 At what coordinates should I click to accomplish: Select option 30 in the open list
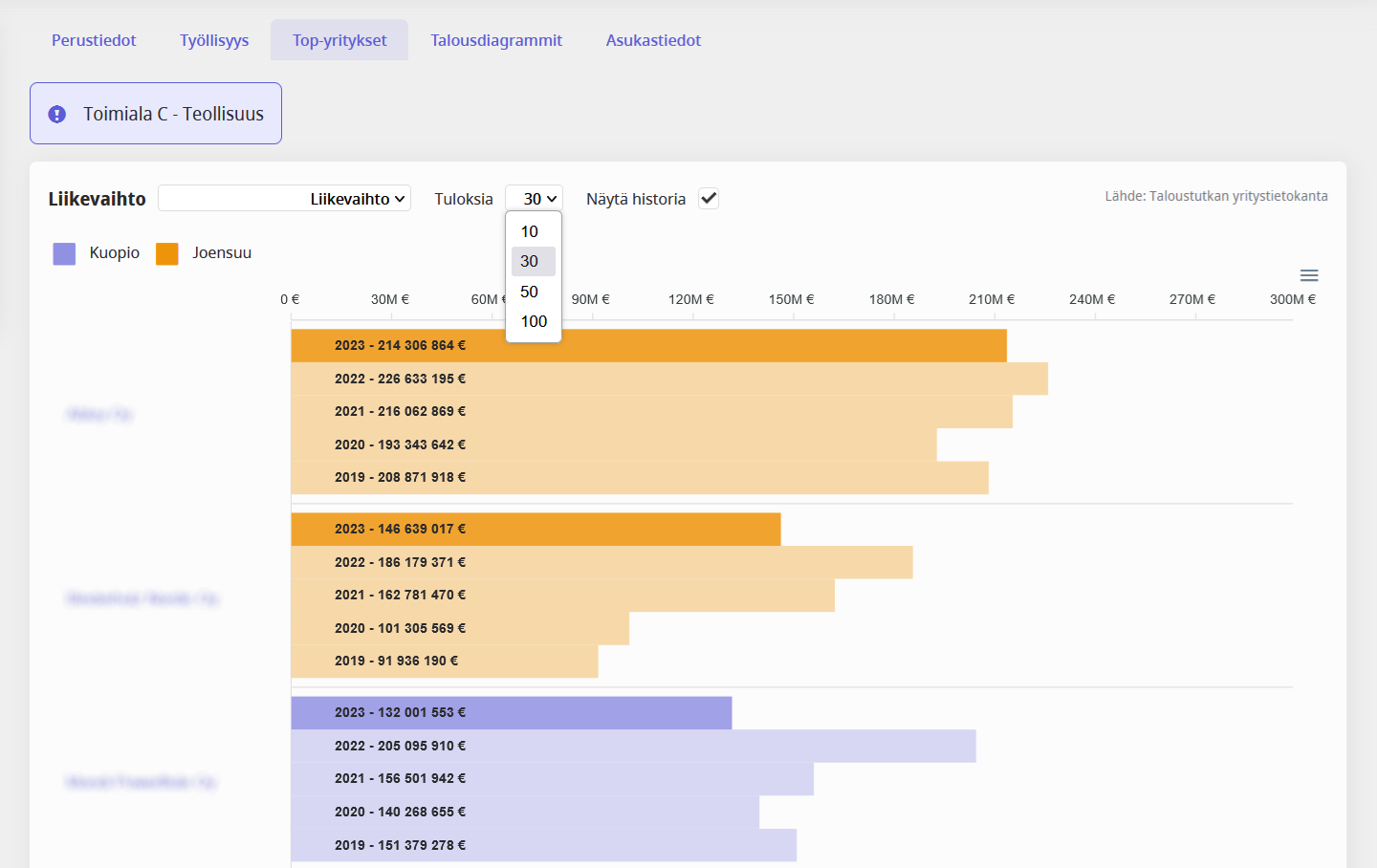[x=530, y=261]
